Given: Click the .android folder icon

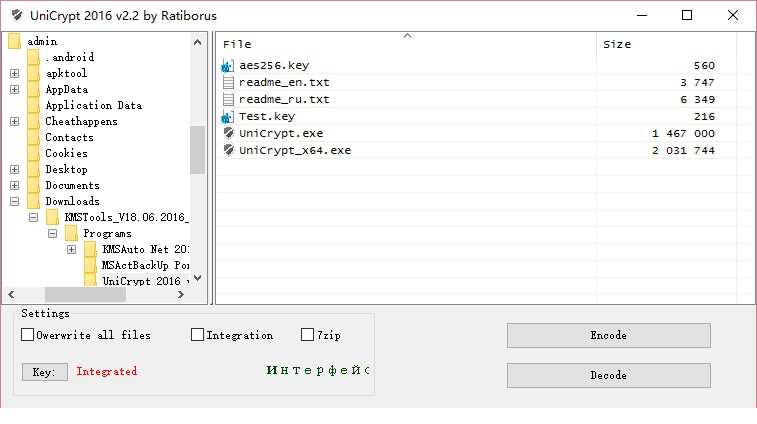Looking at the screenshot, I should [33, 57].
